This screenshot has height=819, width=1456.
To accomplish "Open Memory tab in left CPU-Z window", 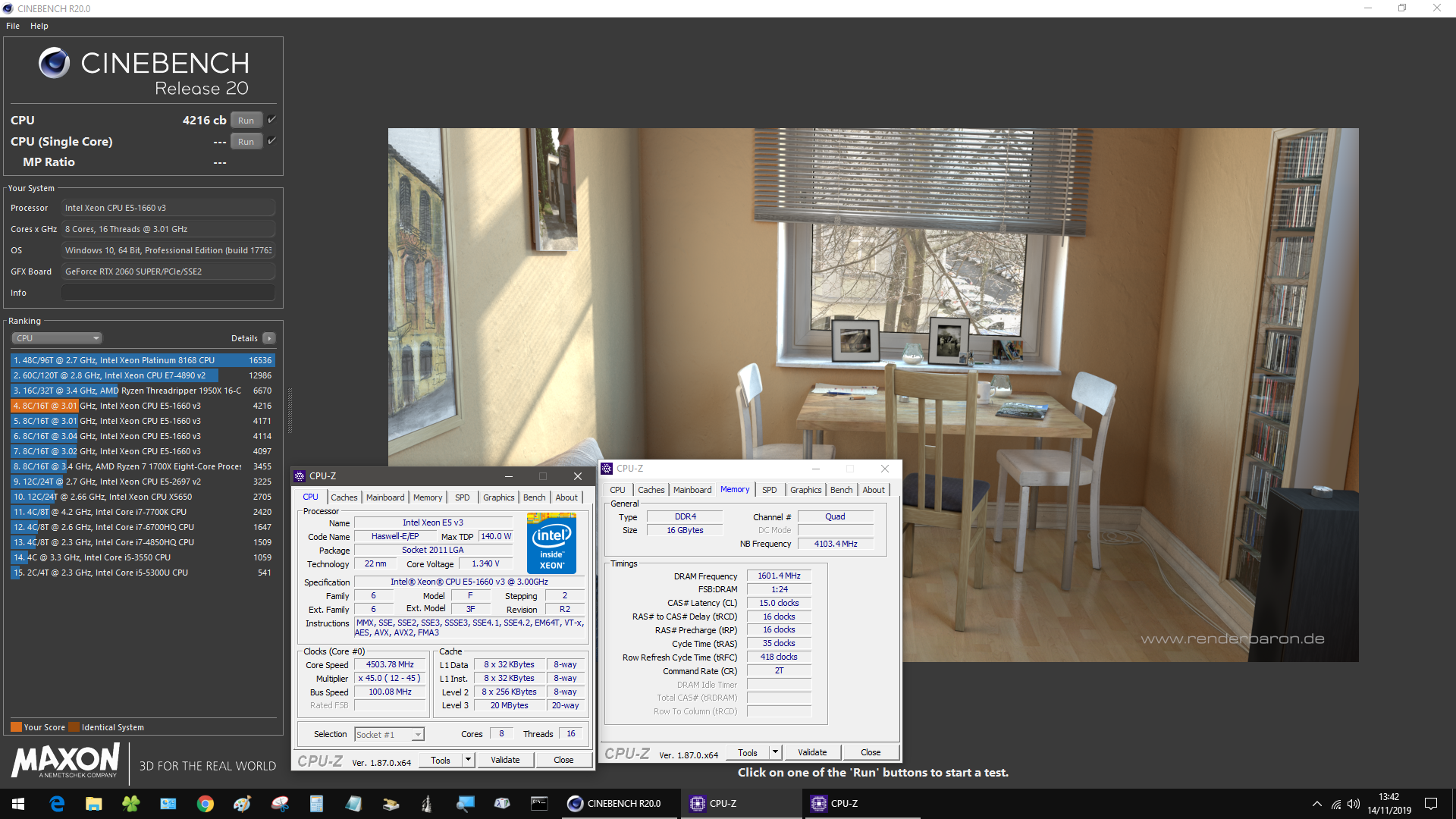I will pos(428,497).
